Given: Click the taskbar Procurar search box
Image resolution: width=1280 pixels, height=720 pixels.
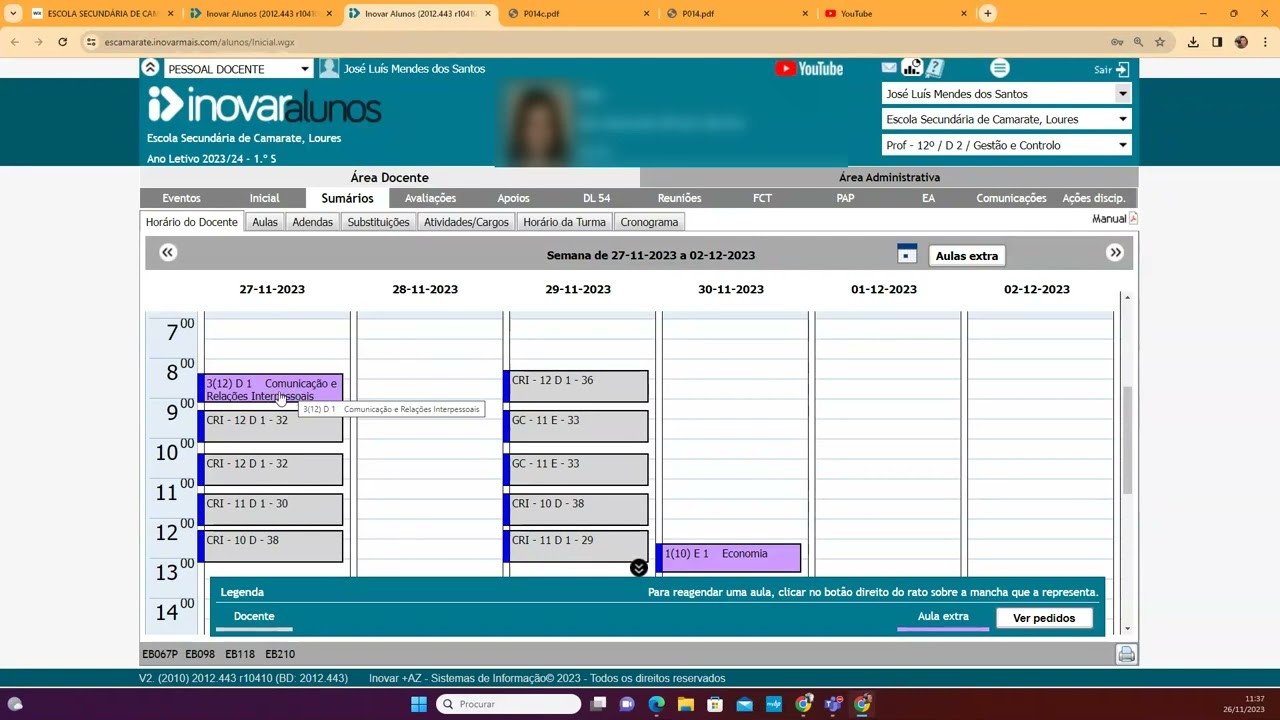Looking at the screenshot, I should tap(510, 704).
